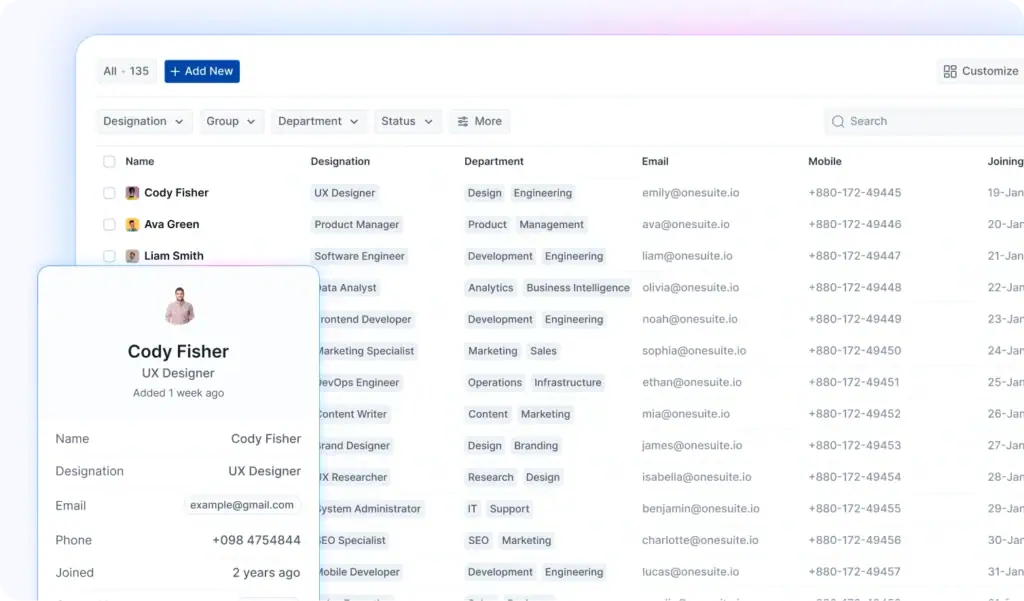
Task: Open emily@onesuite.io email link
Action: coord(690,193)
